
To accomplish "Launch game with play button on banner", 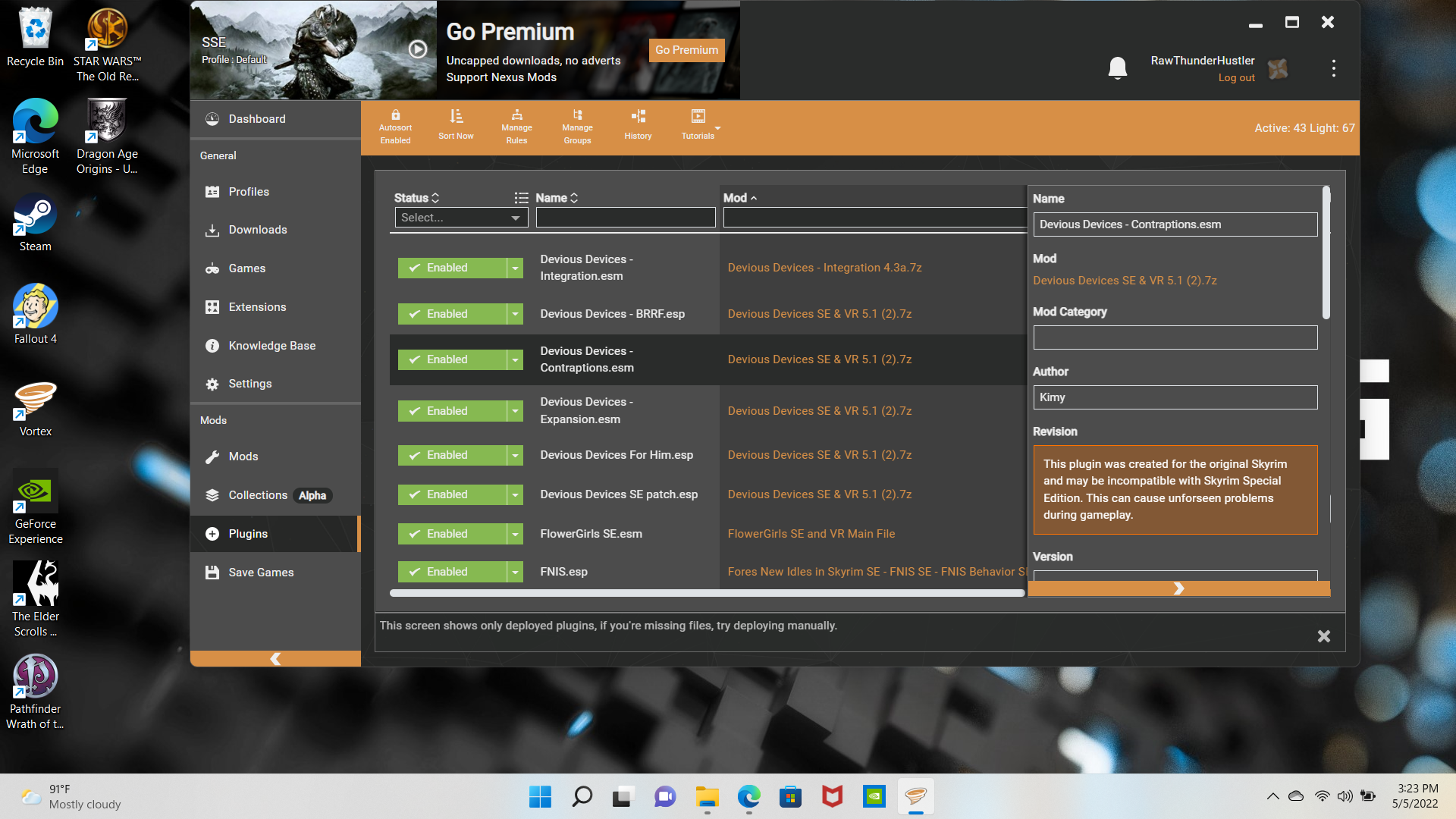I will click(x=418, y=49).
